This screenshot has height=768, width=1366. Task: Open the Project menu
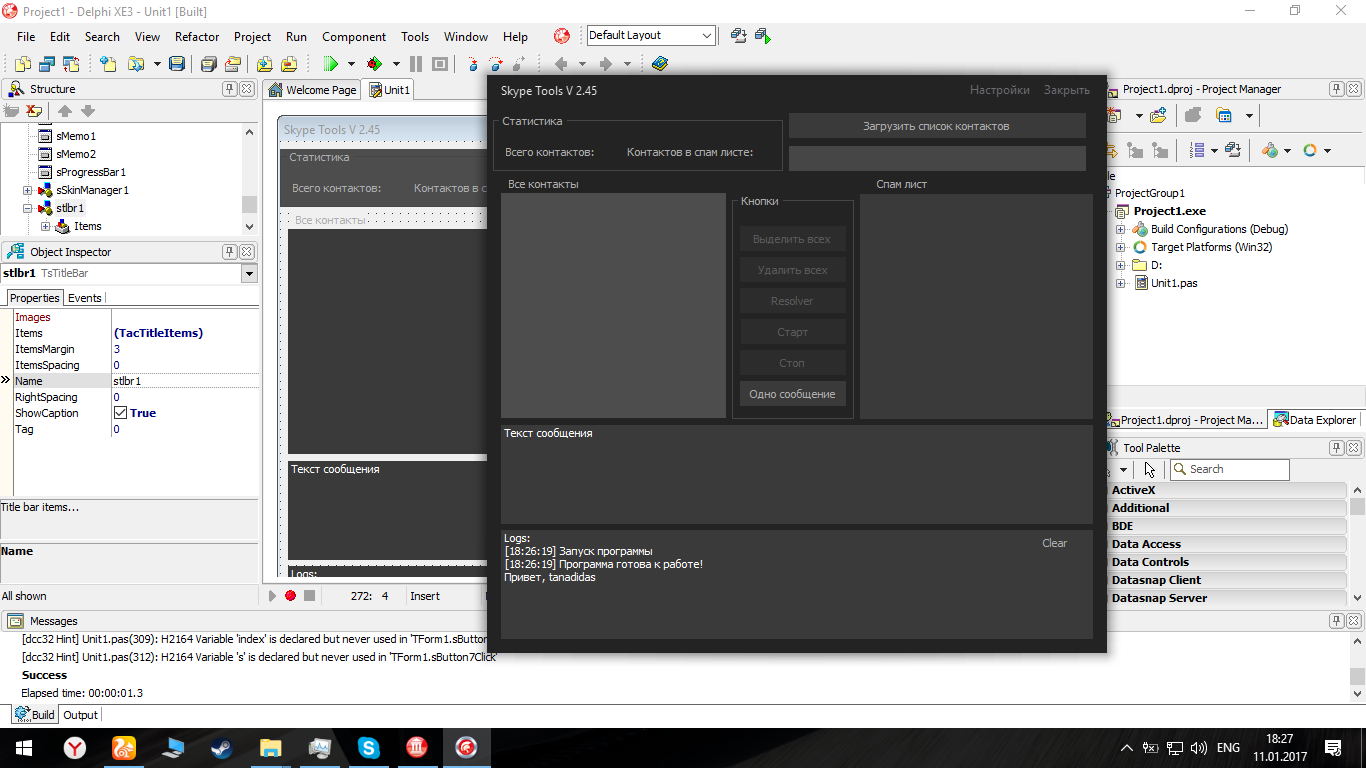[x=252, y=36]
